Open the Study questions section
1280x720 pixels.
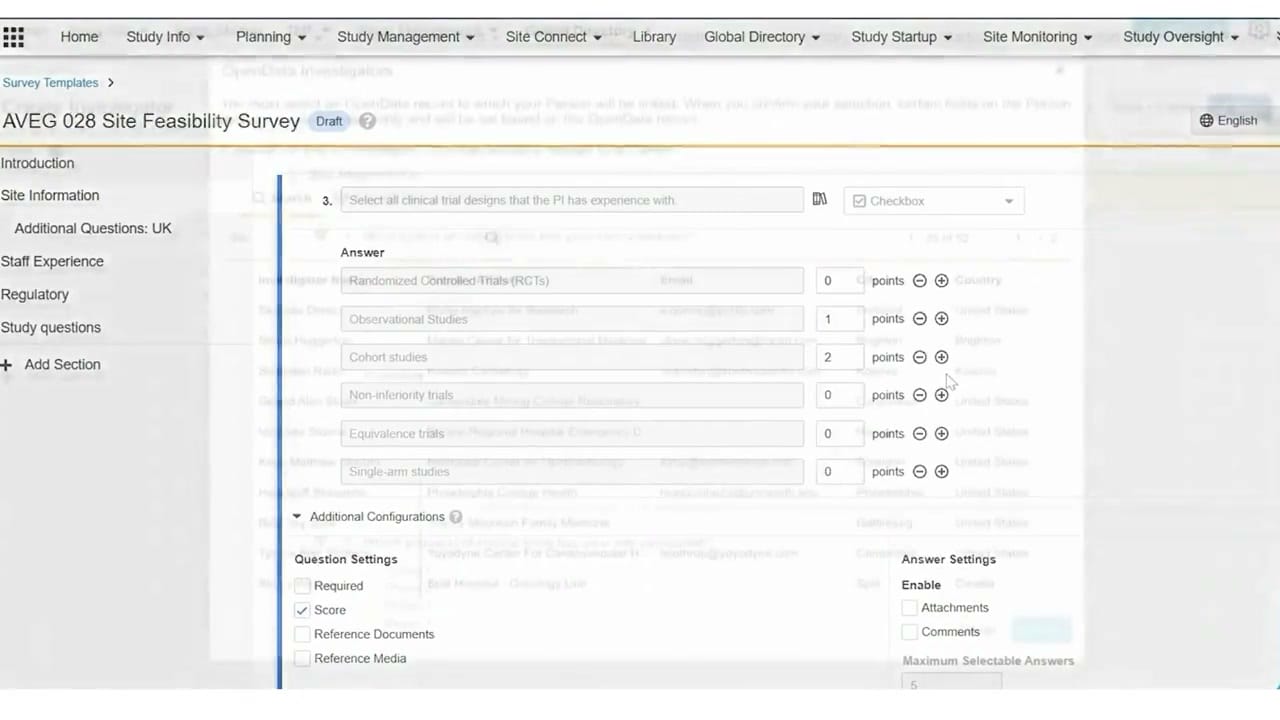coord(50,328)
